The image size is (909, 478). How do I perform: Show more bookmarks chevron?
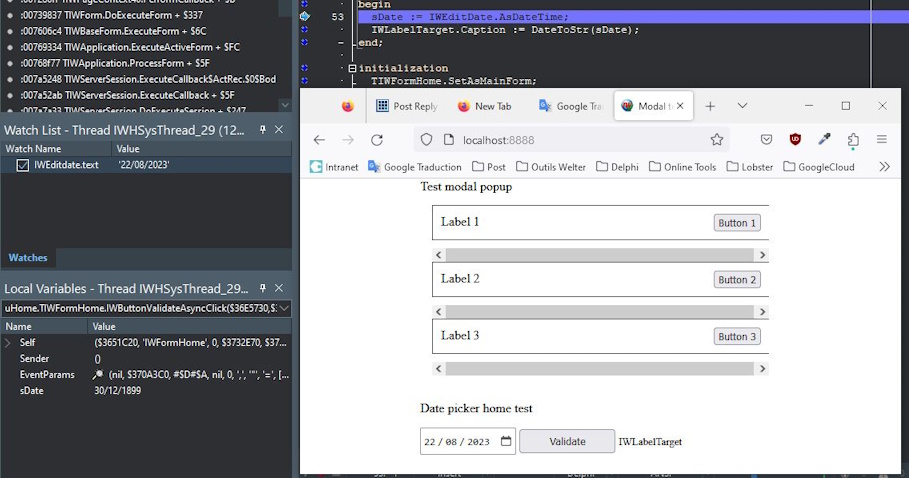[x=884, y=167]
